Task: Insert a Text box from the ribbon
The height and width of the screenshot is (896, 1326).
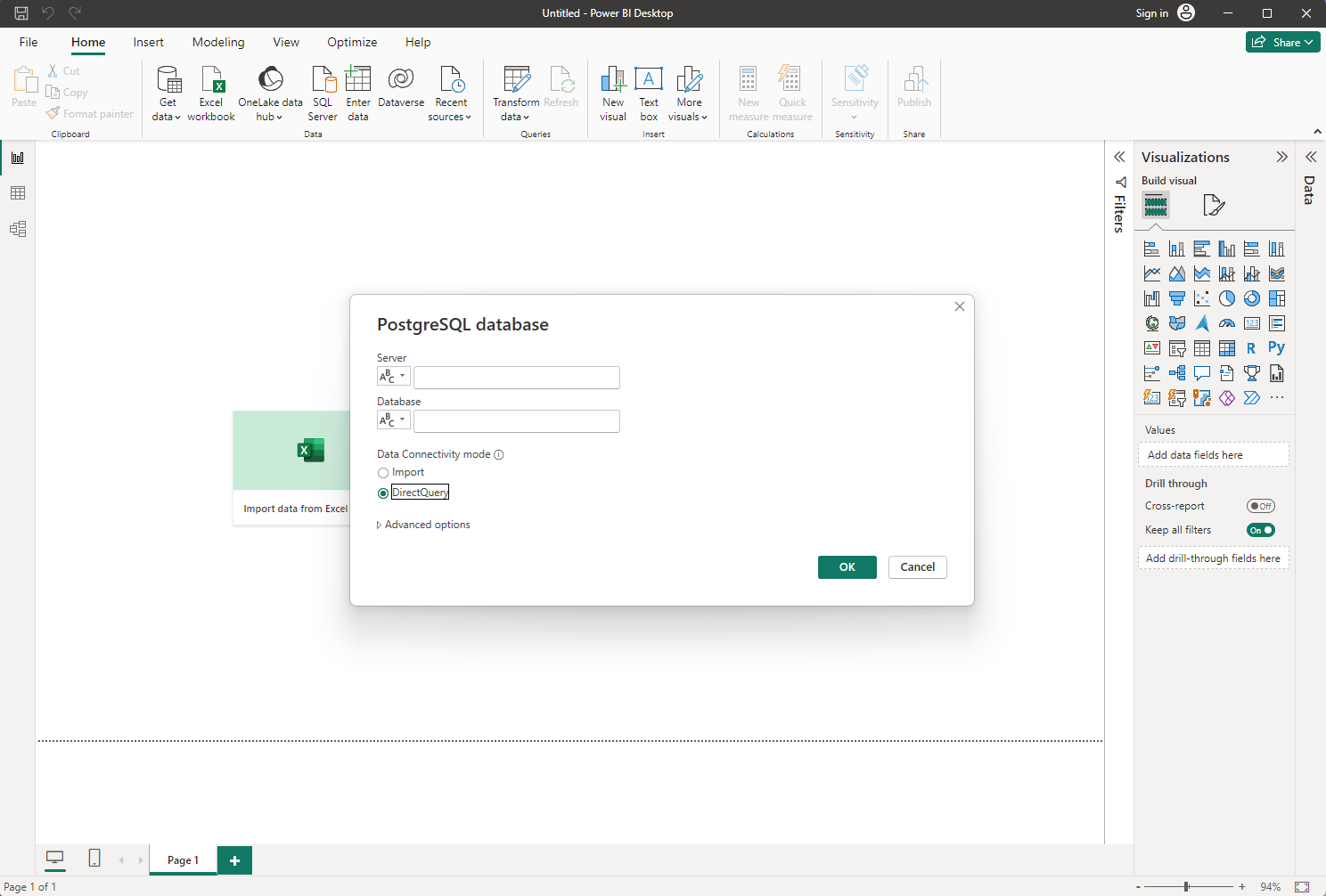Action: point(649,94)
